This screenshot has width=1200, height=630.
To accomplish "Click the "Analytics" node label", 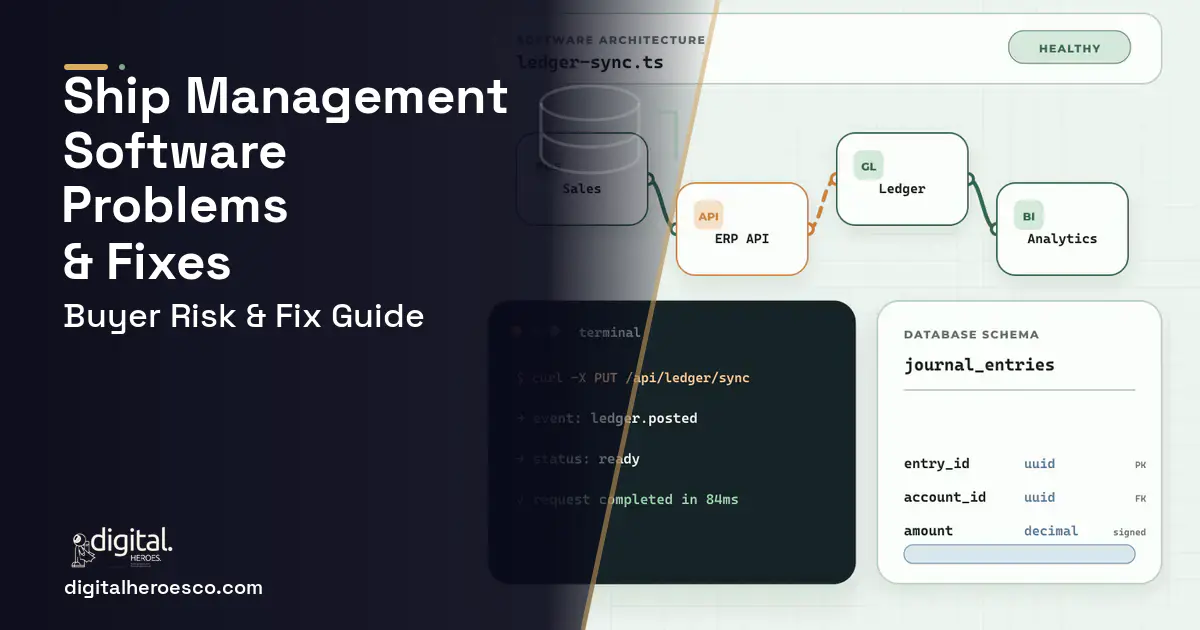I will coord(1062,239).
